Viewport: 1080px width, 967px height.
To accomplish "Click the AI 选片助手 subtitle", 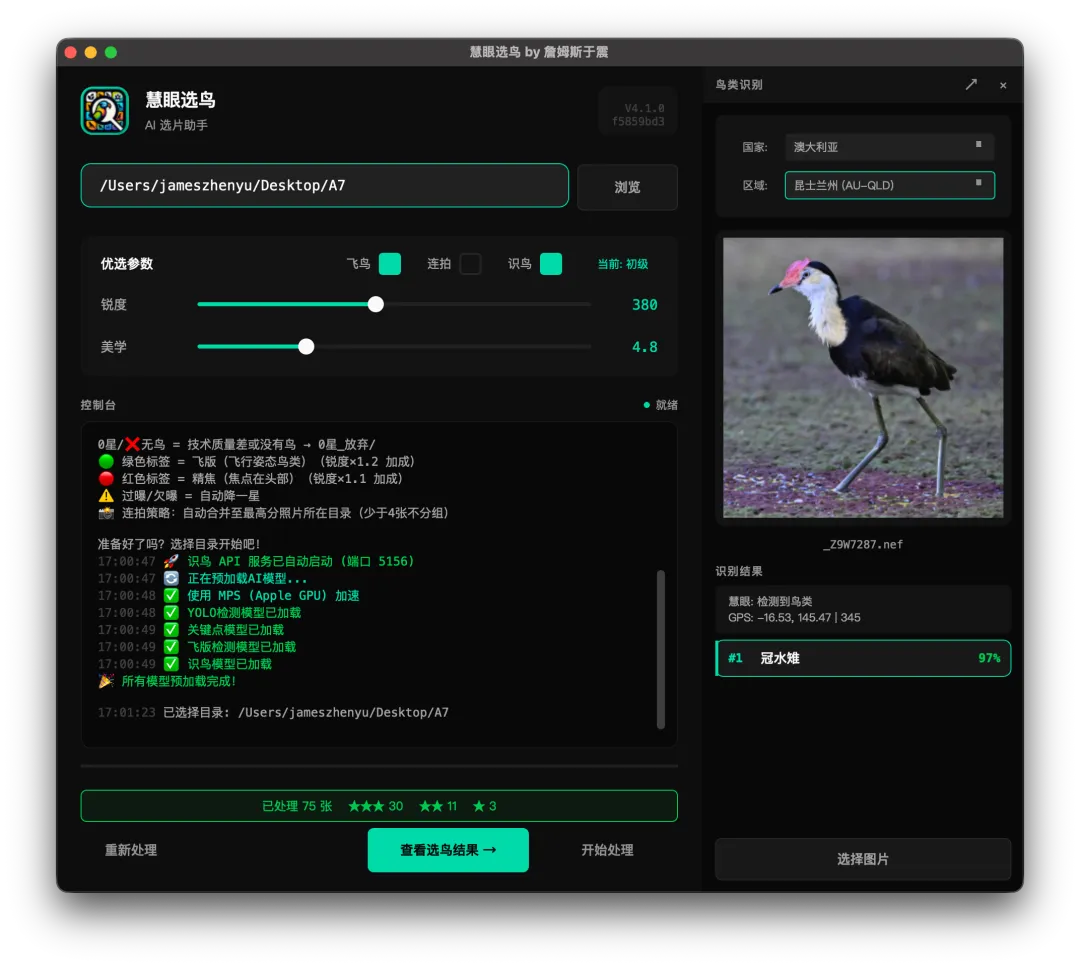I will (176, 125).
